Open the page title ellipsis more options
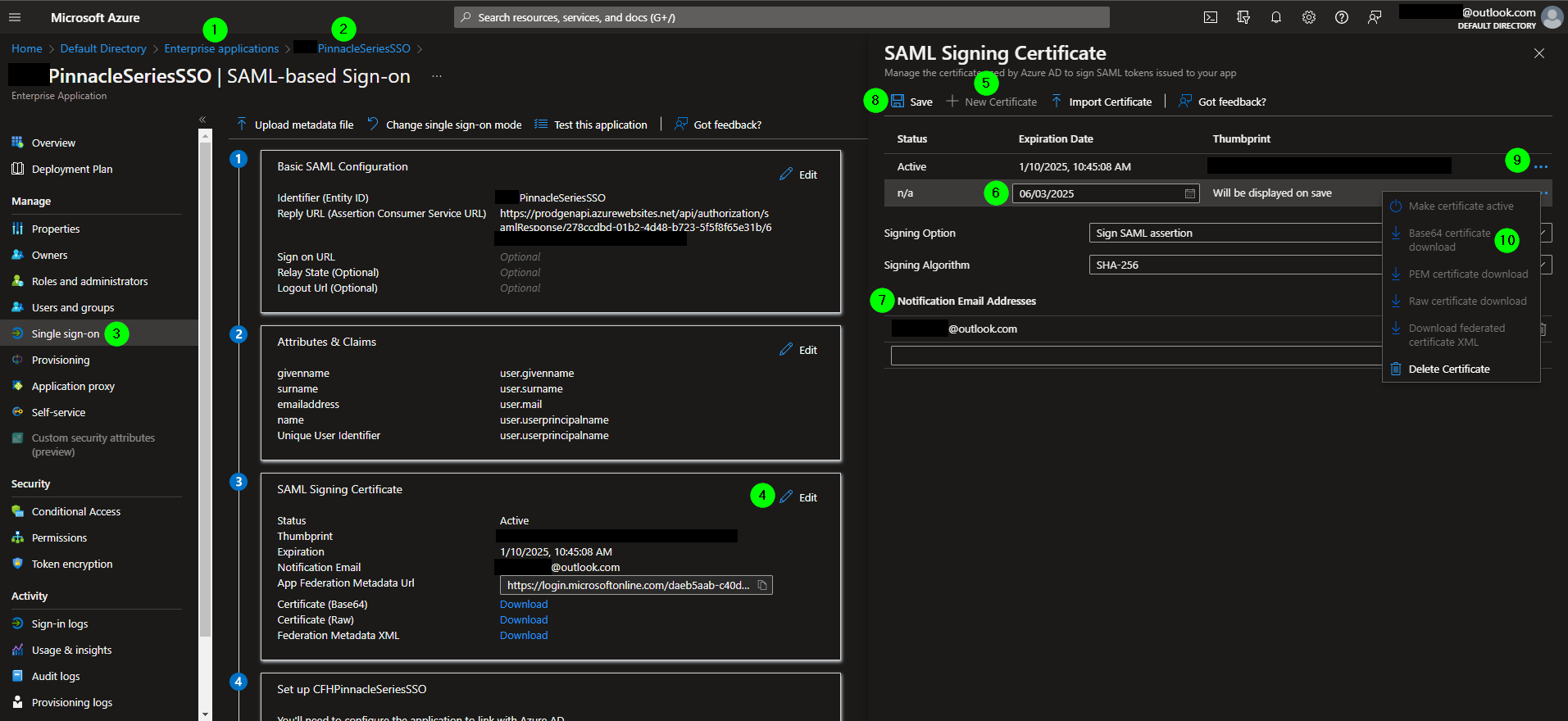The image size is (1568, 721). pyautogui.click(x=437, y=76)
